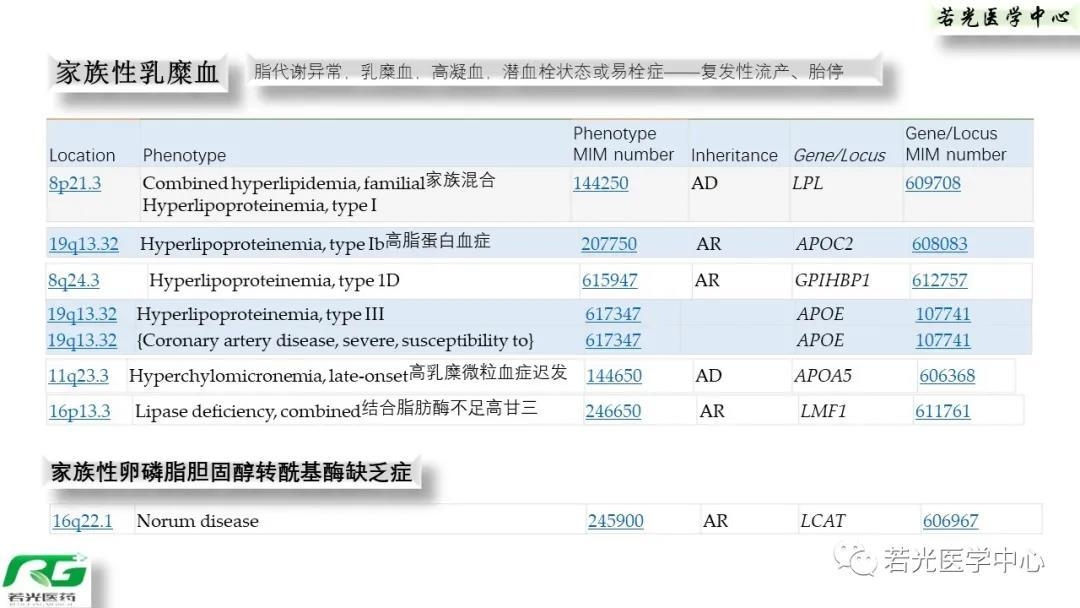Open the 16q22.1 link for Norum disease
Screen dimensions: 1080x608
click(x=80, y=520)
